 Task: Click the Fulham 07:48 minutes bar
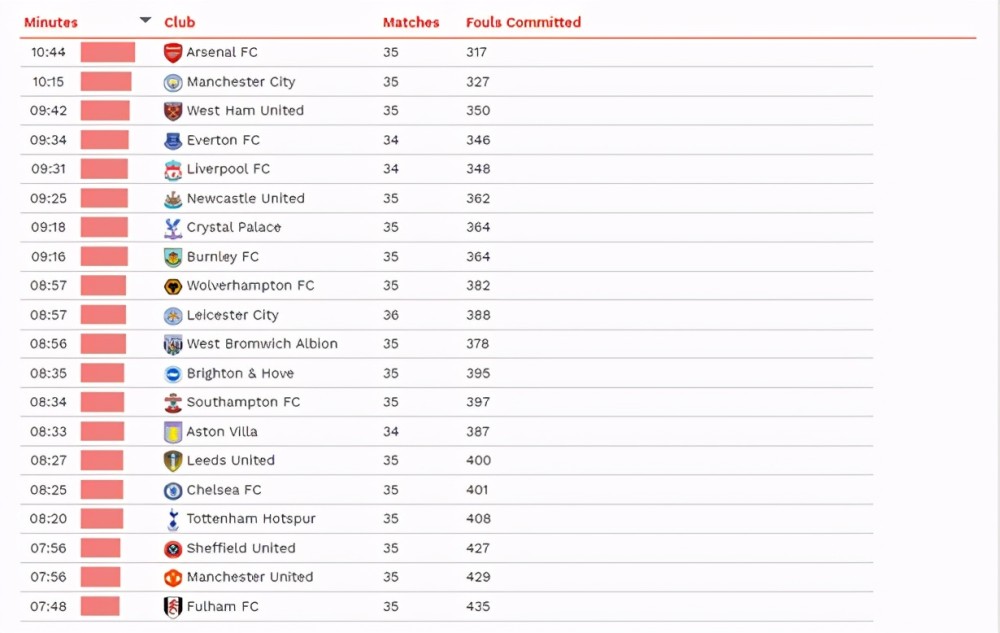tap(100, 606)
